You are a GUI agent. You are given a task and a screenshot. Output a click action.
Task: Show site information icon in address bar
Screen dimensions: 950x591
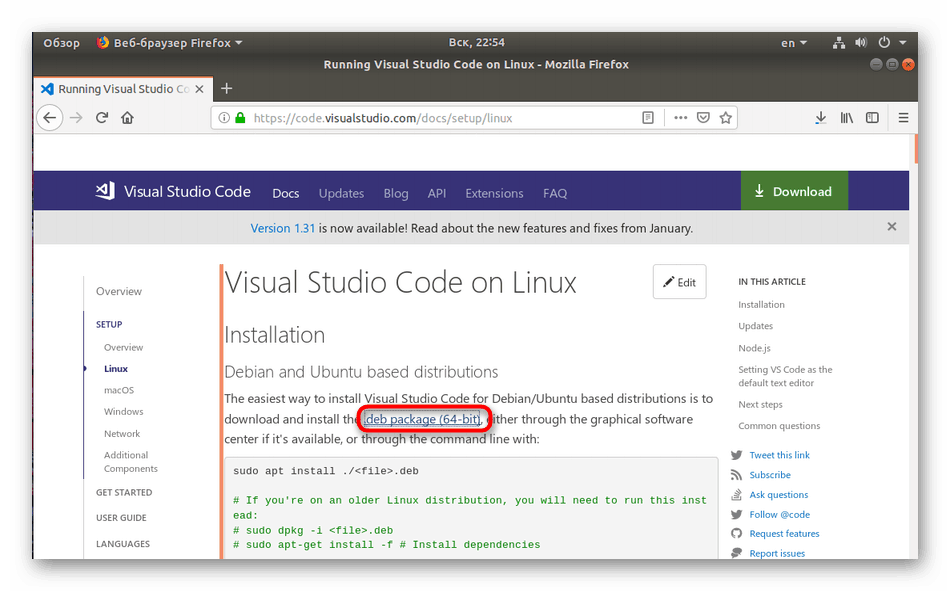click(224, 118)
